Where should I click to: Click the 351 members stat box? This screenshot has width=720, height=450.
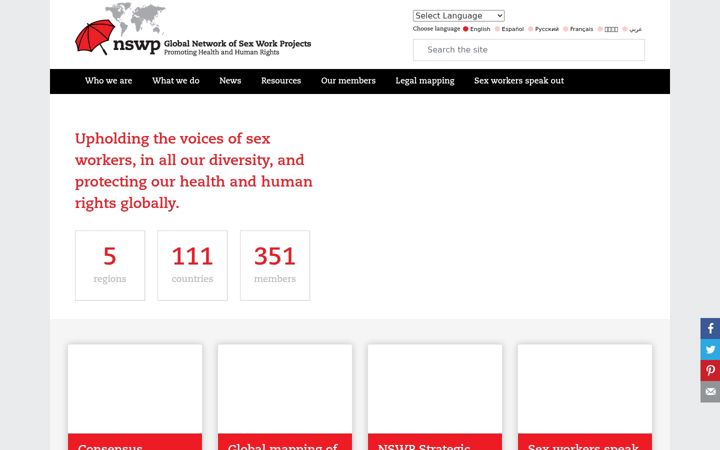point(275,265)
